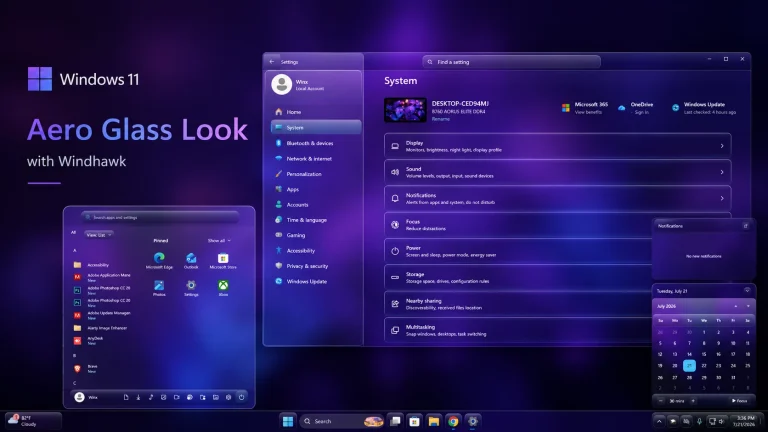Open Microsoft Store pinned in Start menu

pyautogui.click(x=223, y=261)
